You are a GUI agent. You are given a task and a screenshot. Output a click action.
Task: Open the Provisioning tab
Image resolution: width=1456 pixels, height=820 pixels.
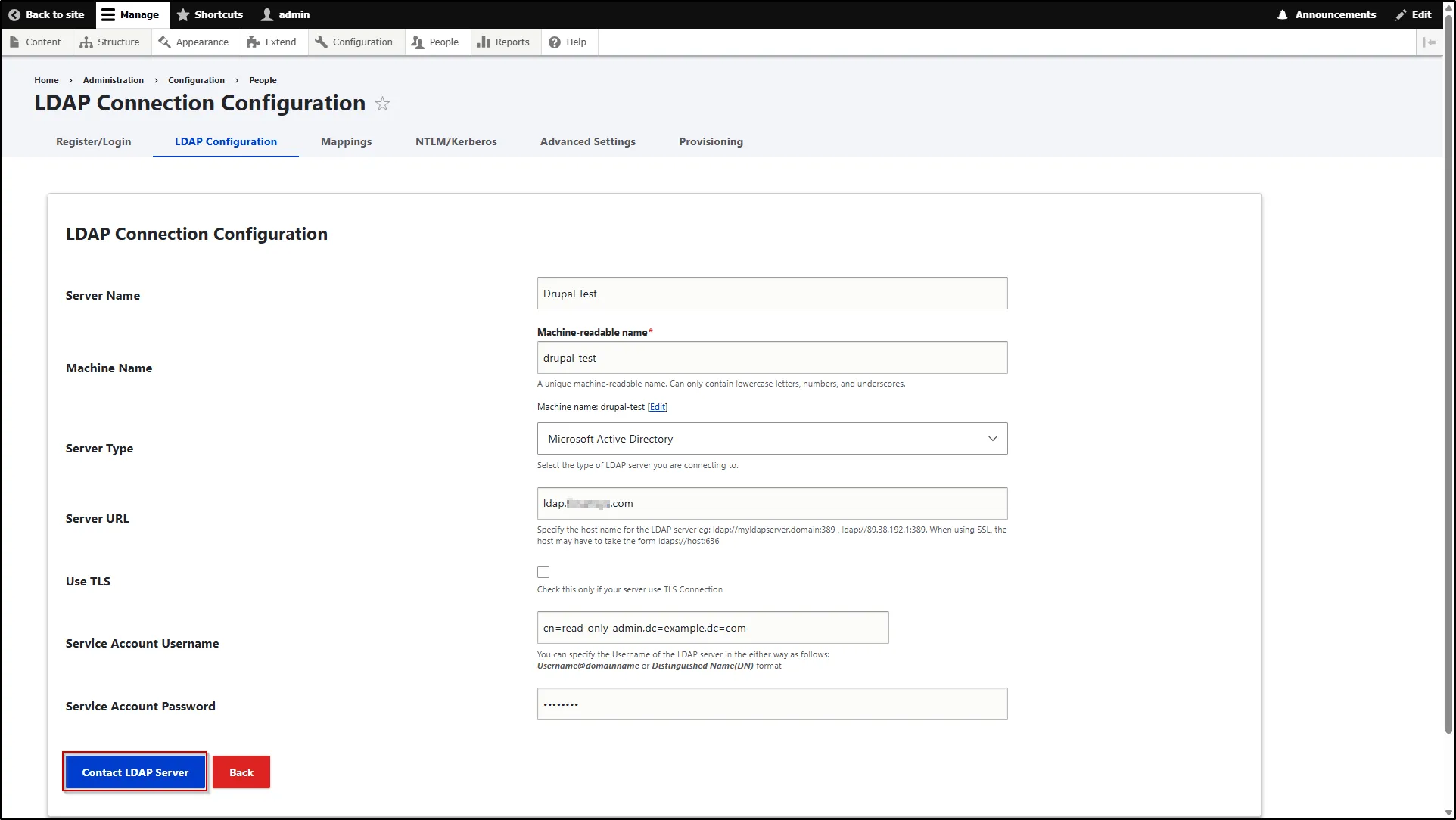(x=710, y=141)
